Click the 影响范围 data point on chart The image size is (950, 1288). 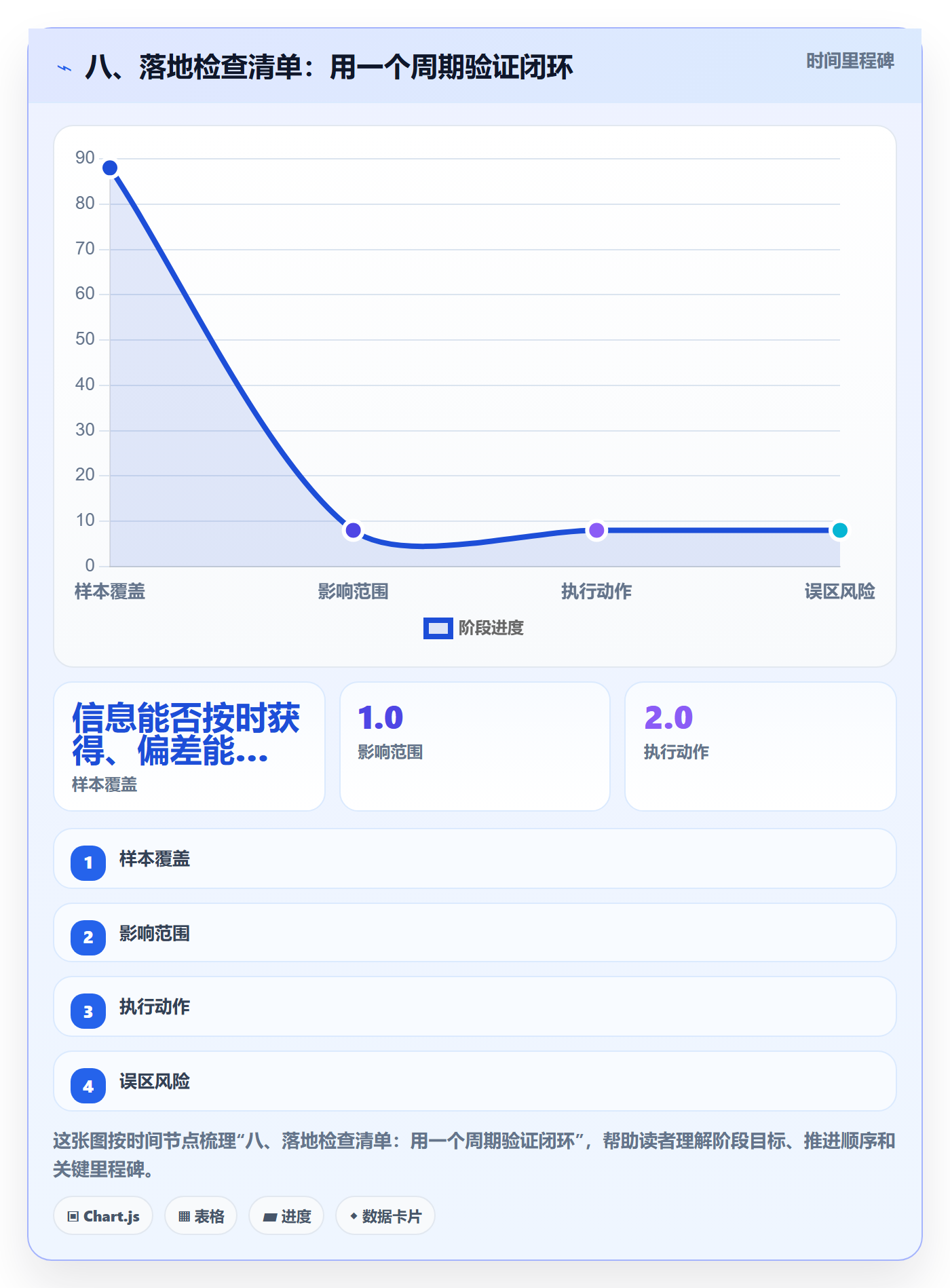pos(353,530)
